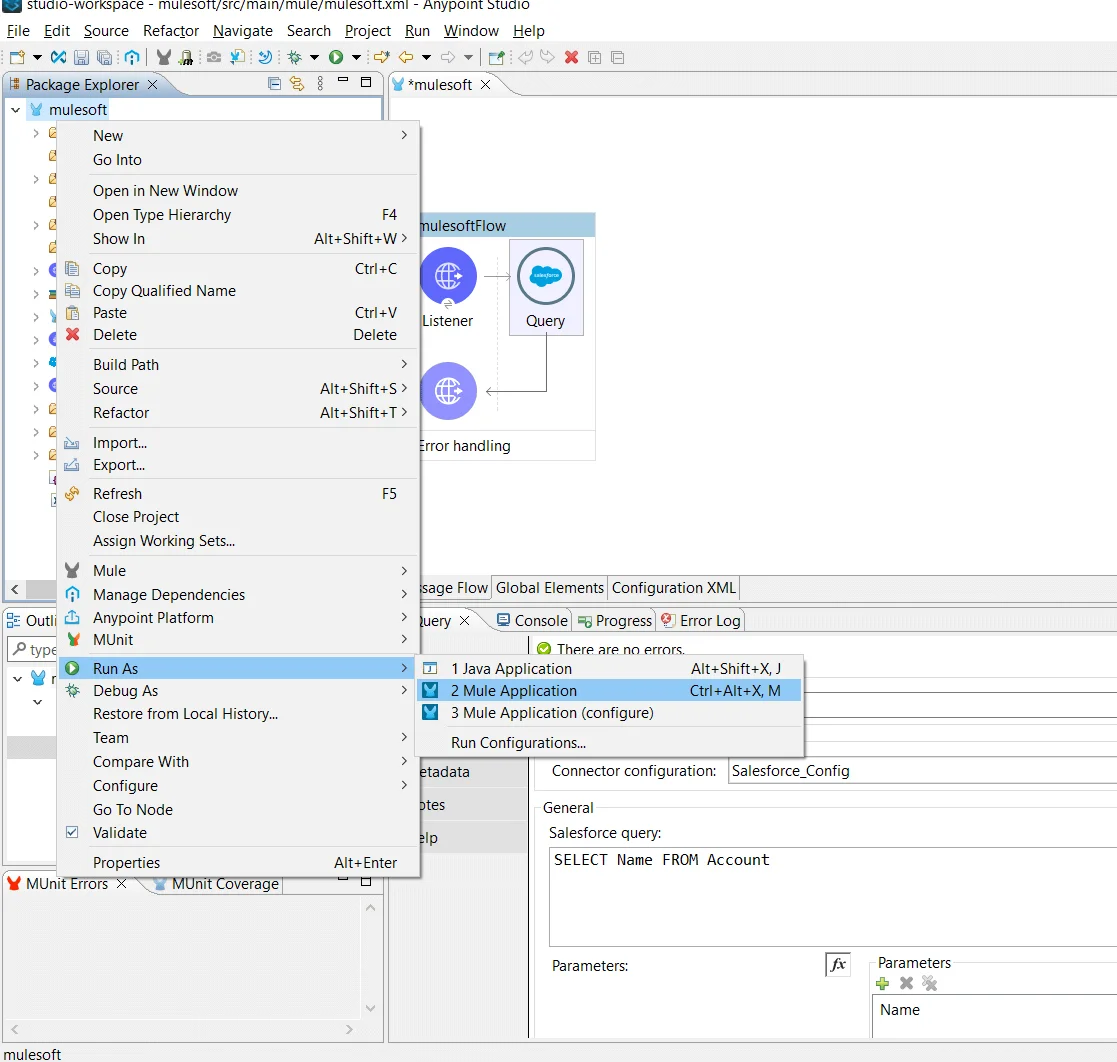Collapse All items in Package Explorer

pos(274,84)
